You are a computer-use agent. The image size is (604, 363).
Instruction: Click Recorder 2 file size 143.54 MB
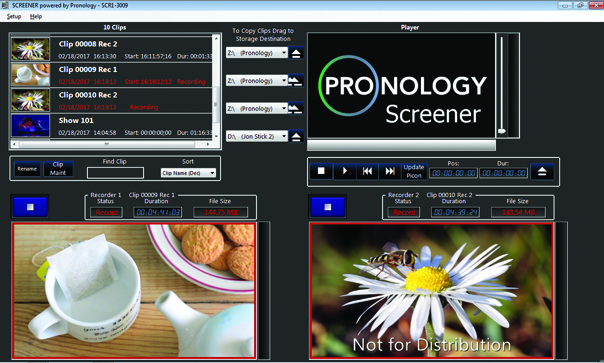518,212
